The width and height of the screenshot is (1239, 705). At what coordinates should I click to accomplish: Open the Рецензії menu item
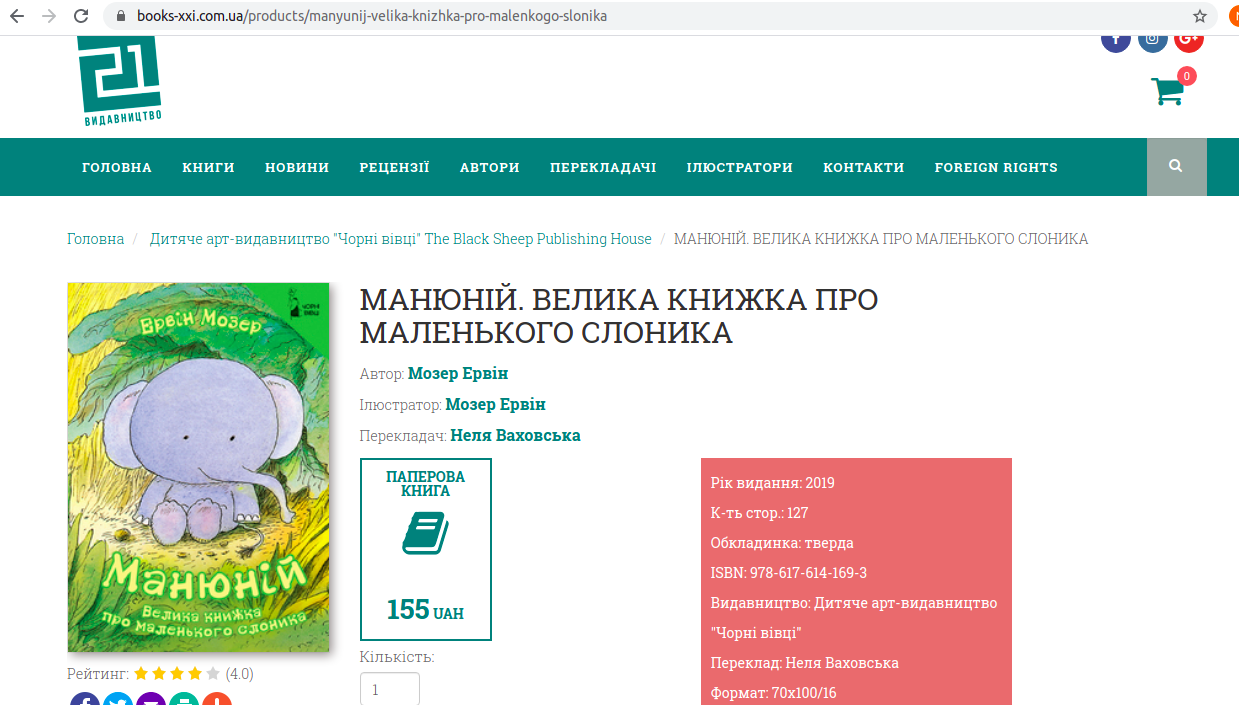pos(394,167)
